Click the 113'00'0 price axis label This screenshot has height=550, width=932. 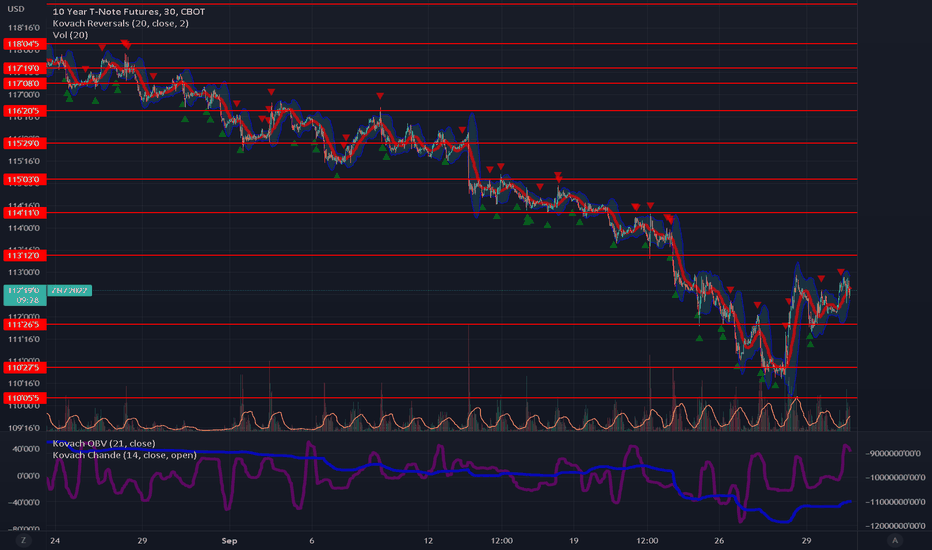click(x=24, y=273)
